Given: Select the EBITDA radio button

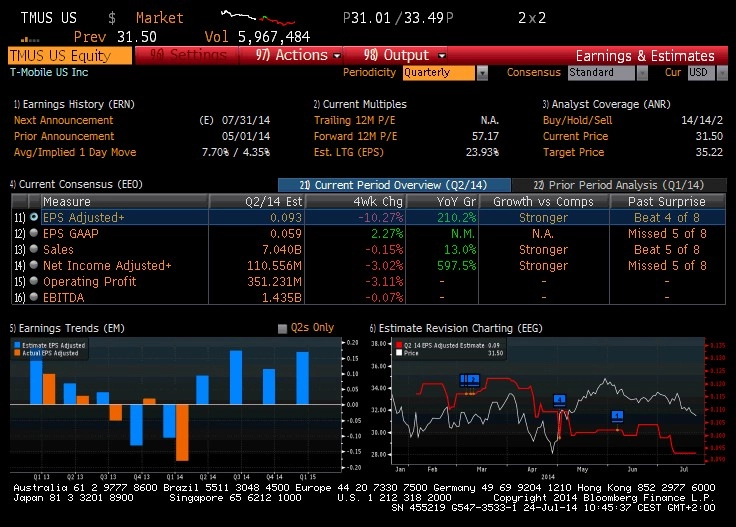Looking at the screenshot, I should pyautogui.click(x=34, y=297).
